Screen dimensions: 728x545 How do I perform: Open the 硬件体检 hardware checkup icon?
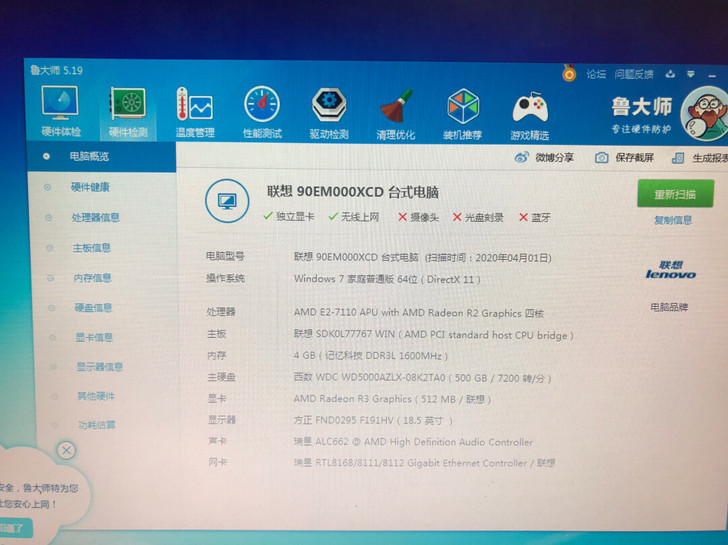[60, 111]
